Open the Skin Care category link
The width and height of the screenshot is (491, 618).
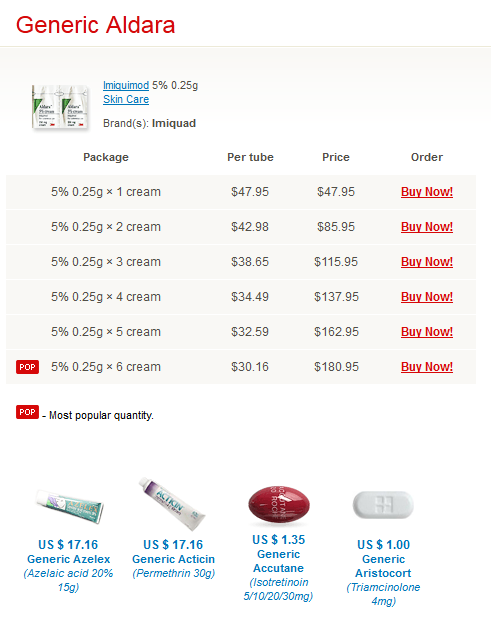coord(126,99)
